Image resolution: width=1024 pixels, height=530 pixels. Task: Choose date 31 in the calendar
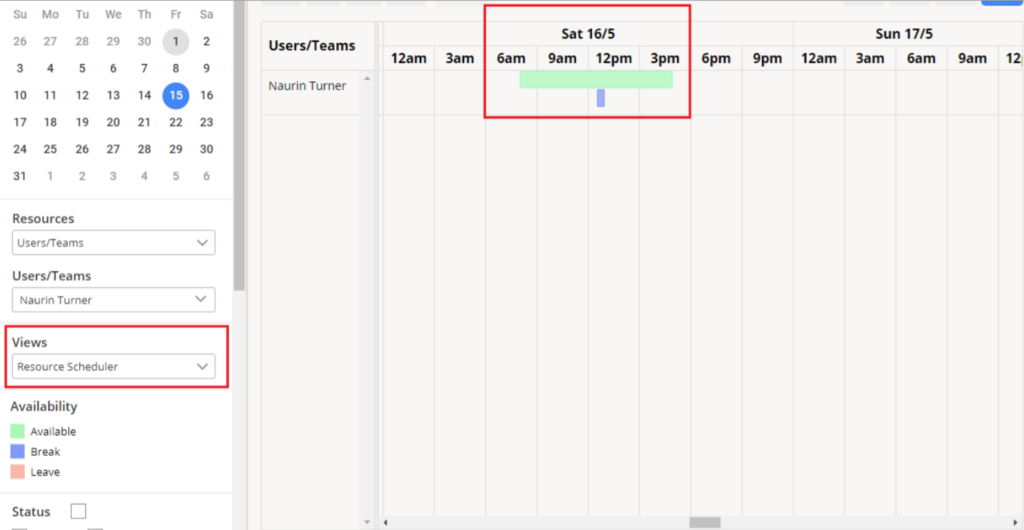20,176
